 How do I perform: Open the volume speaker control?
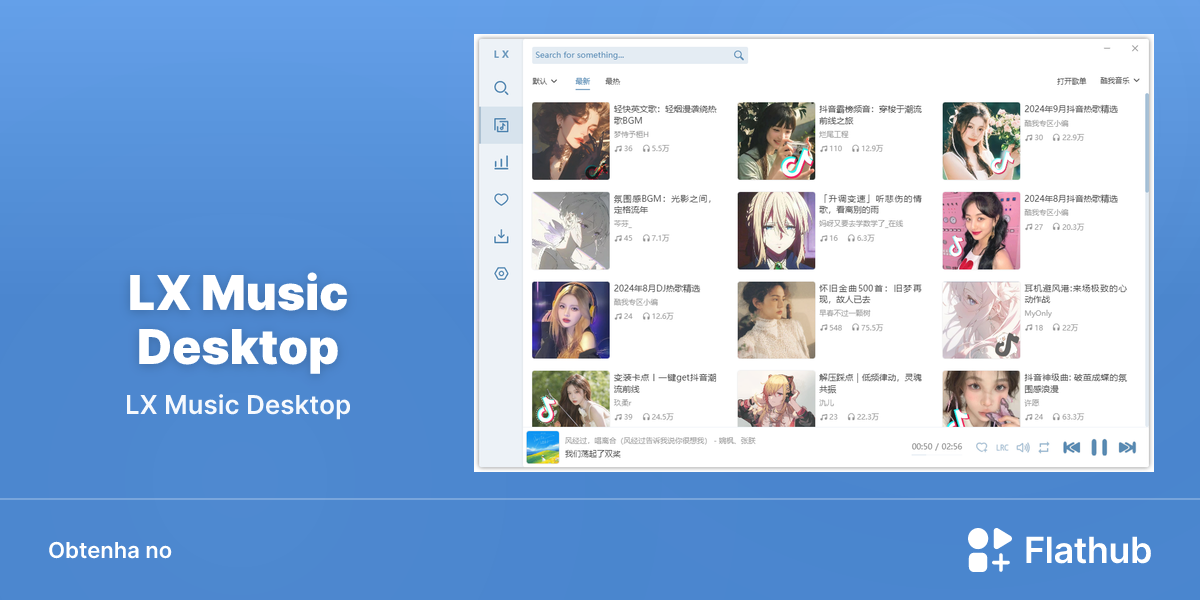click(x=1023, y=448)
